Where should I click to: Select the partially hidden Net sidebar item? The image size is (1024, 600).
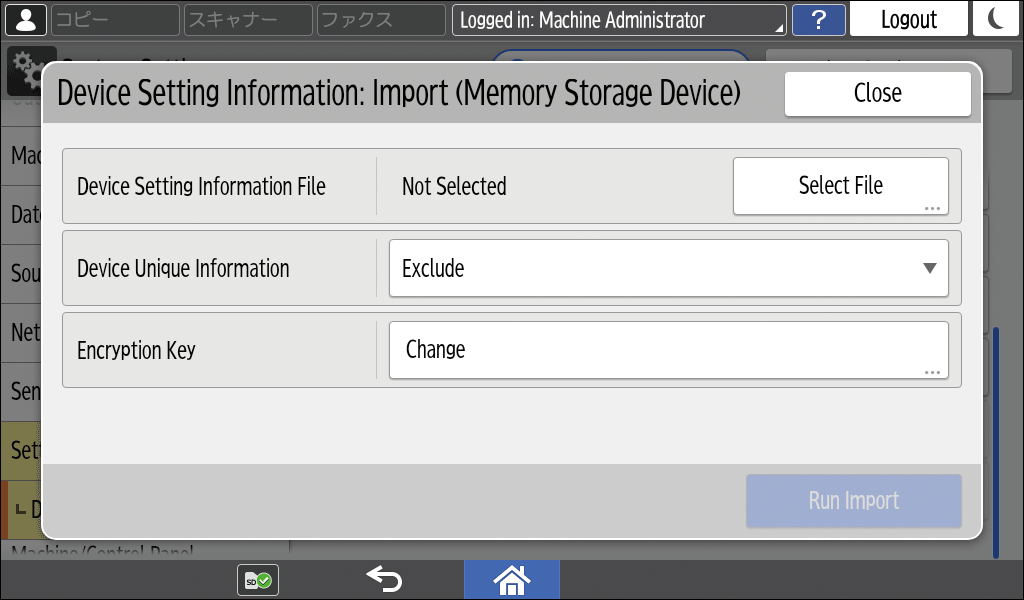22,332
